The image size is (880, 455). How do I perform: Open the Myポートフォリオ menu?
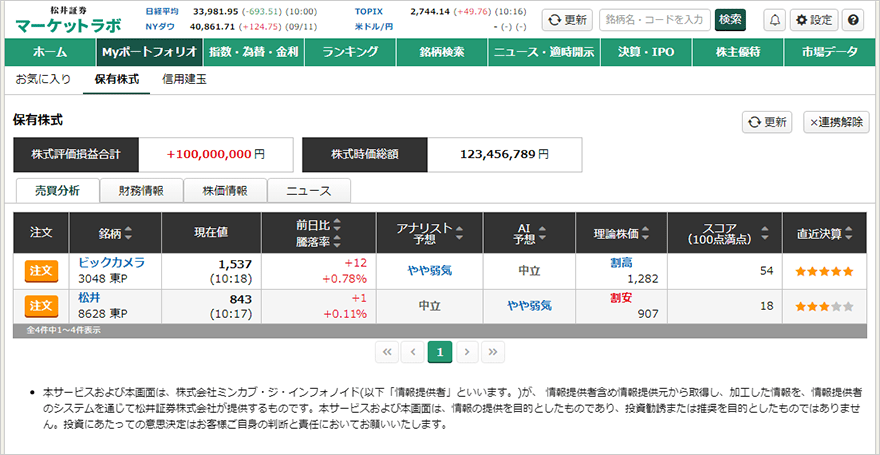[149, 52]
